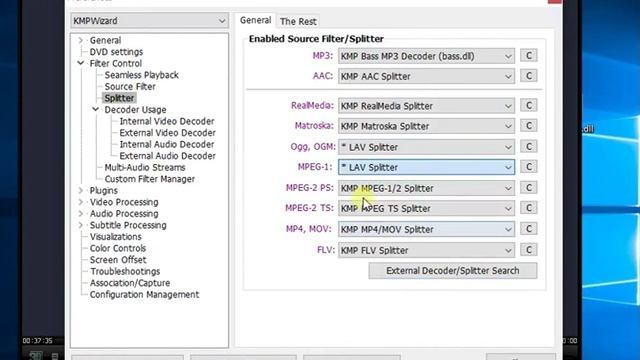Switch to The Rest tab
This screenshot has width=640, height=360.
[298, 21]
